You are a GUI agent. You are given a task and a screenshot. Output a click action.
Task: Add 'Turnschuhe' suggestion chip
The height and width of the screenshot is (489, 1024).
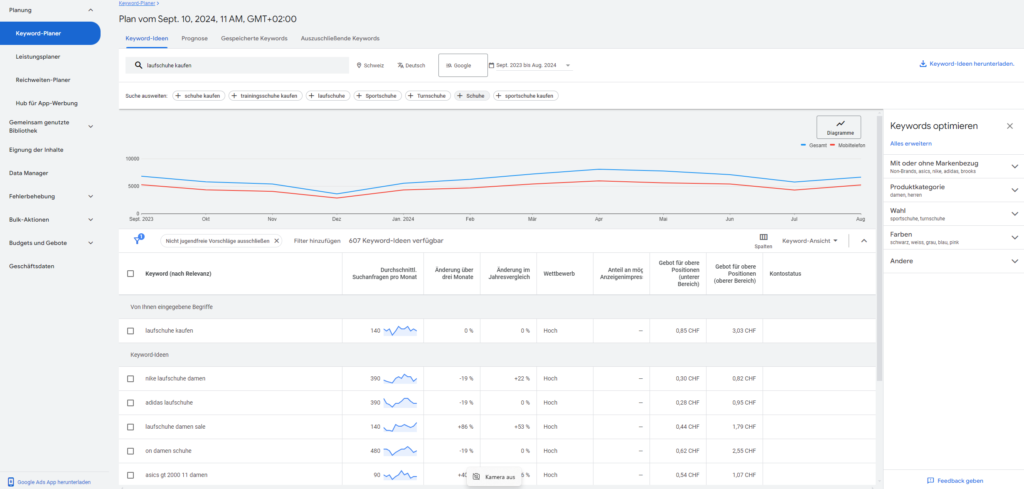coord(428,96)
